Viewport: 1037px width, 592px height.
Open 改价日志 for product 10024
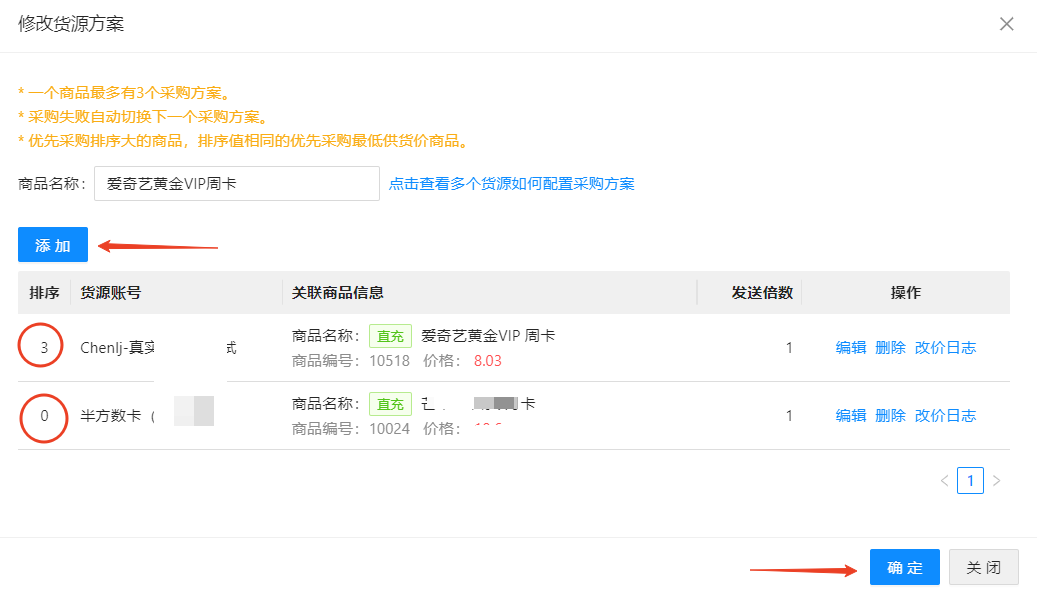pos(945,416)
